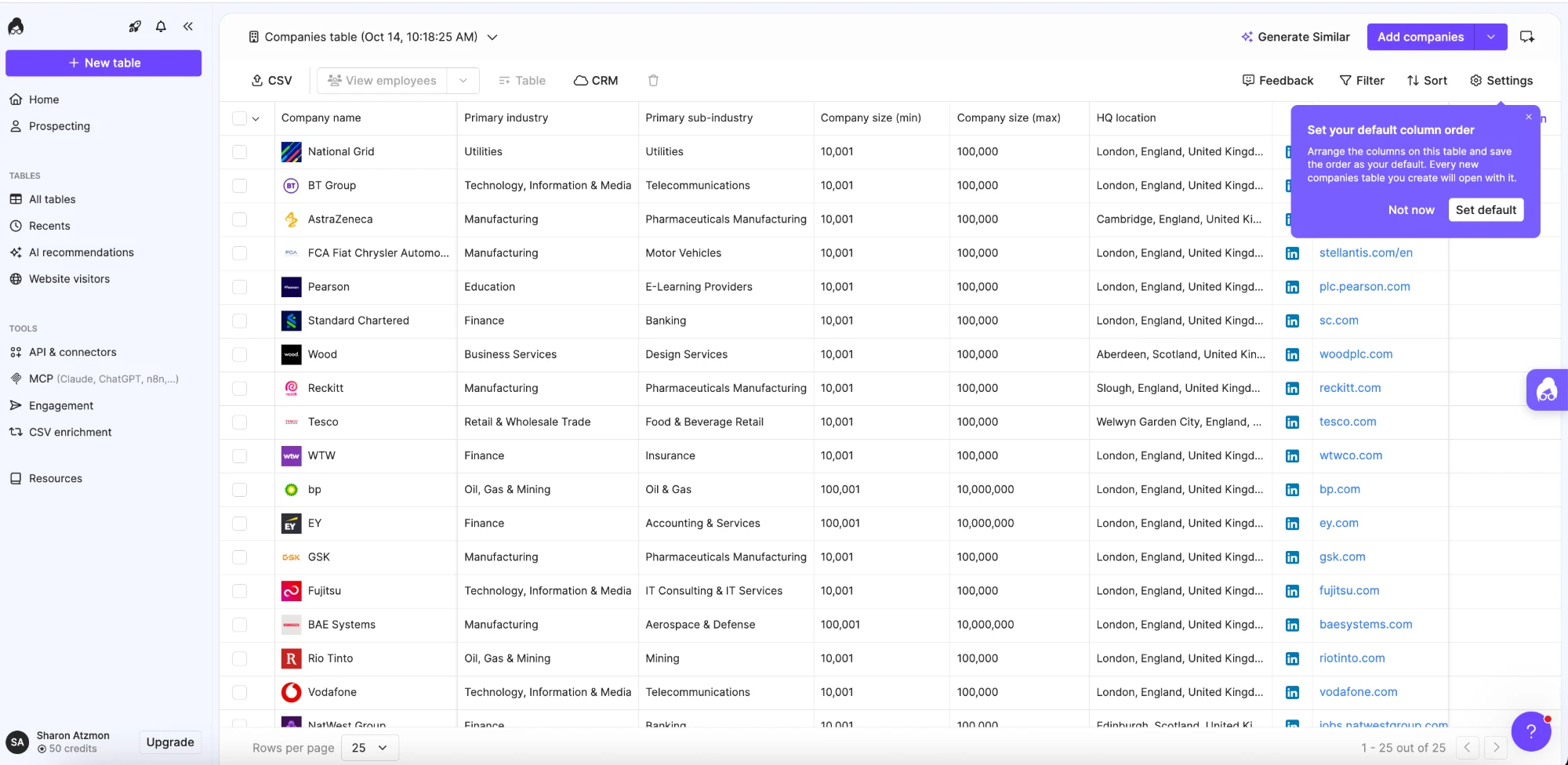
Task: Open CSV enrichment tool
Action: (71, 432)
